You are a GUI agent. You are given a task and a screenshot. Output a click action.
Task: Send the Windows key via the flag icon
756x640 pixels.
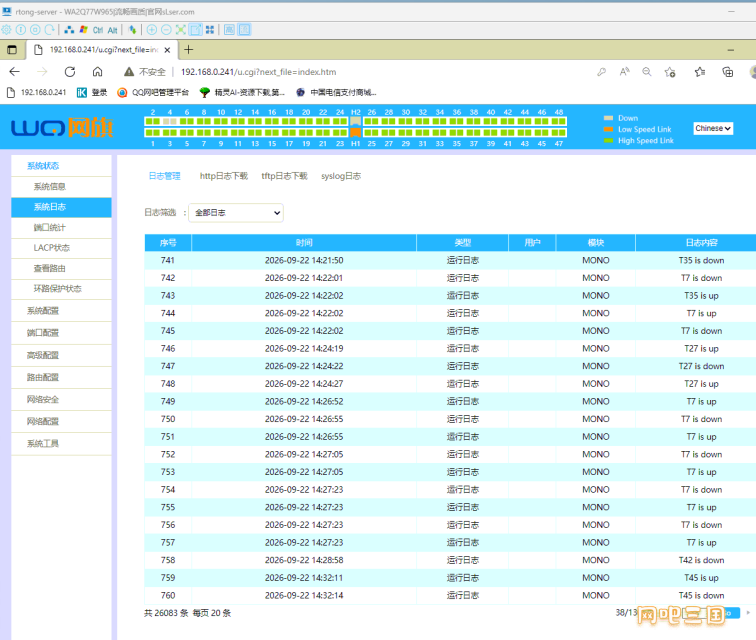point(83,30)
